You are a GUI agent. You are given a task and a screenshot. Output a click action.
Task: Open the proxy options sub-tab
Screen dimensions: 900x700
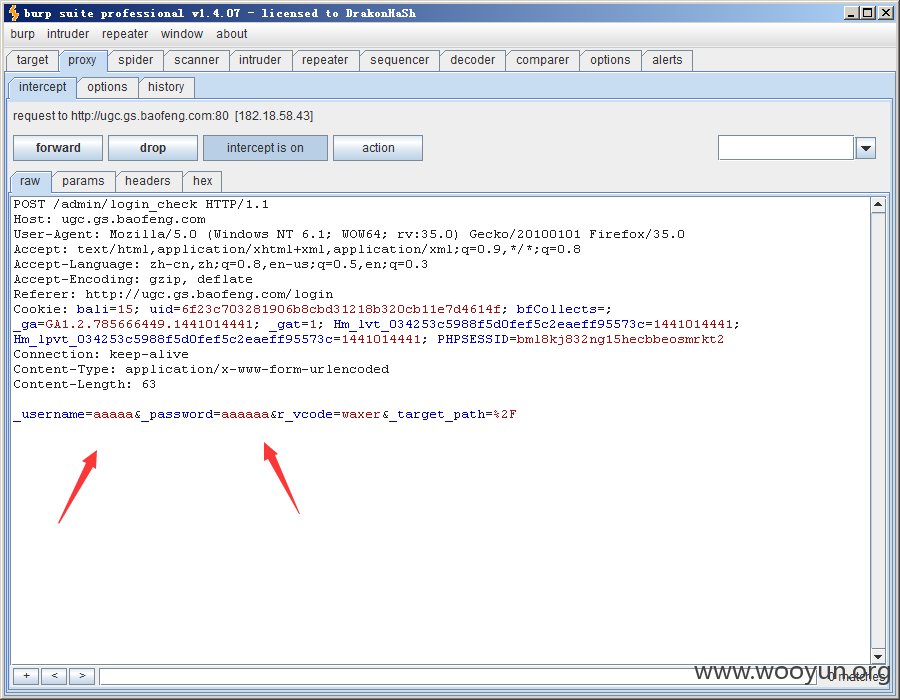[x=107, y=87]
